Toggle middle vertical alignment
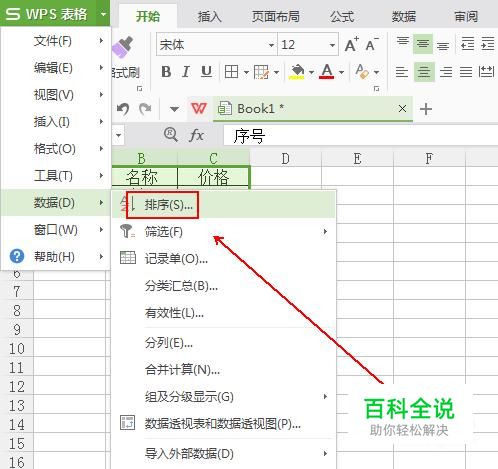Image resolution: width=498 pixels, height=469 pixels. (x=423, y=44)
